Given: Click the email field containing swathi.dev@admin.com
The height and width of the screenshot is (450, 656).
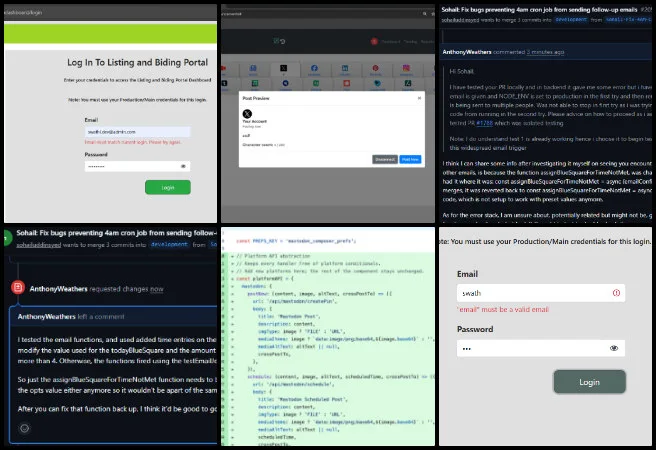Looking at the screenshot, I should pyautogui.click(x=138, y=131).
